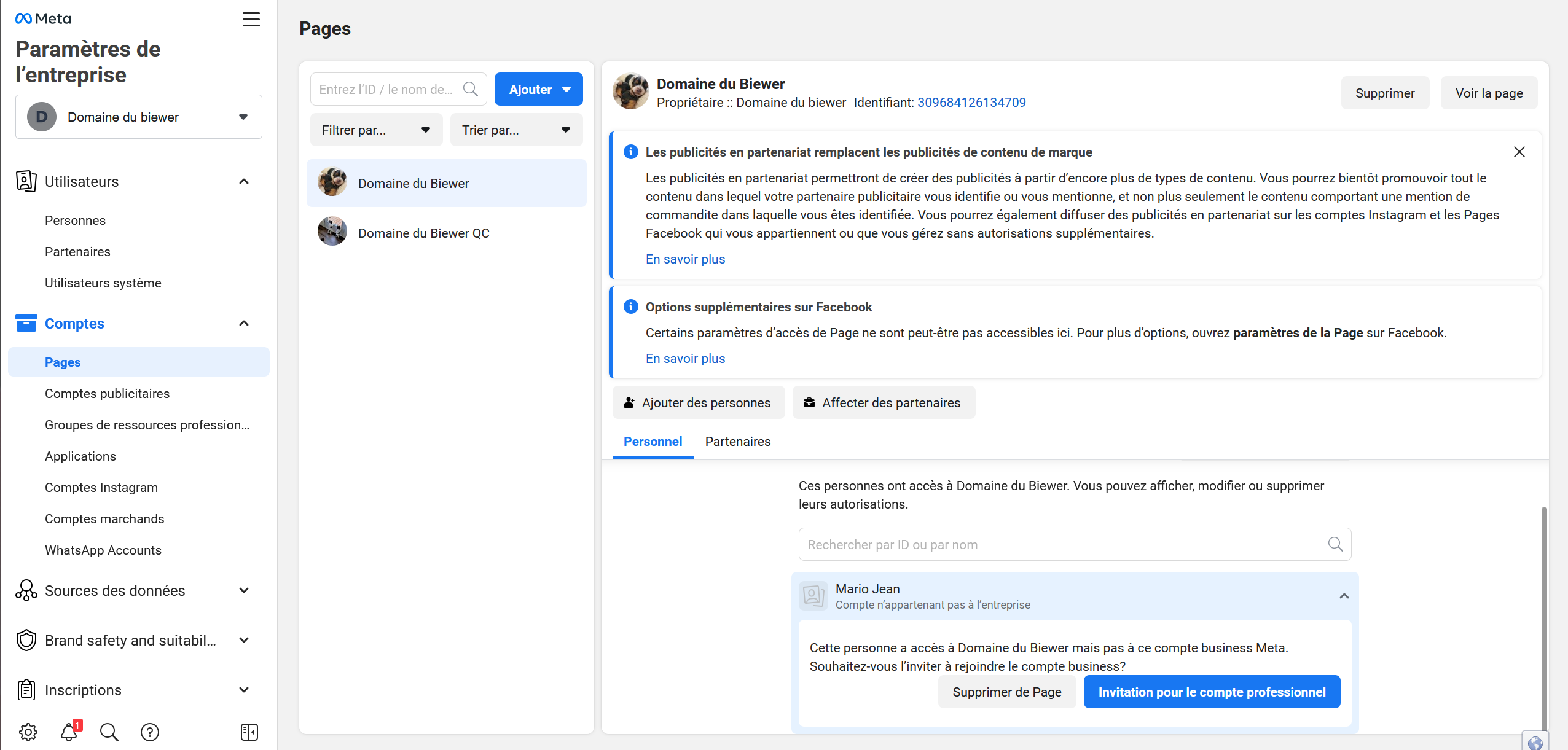Switch to the Partenaires tab
The height and width of the screenshot is (750, 1568).
point(737,441)
